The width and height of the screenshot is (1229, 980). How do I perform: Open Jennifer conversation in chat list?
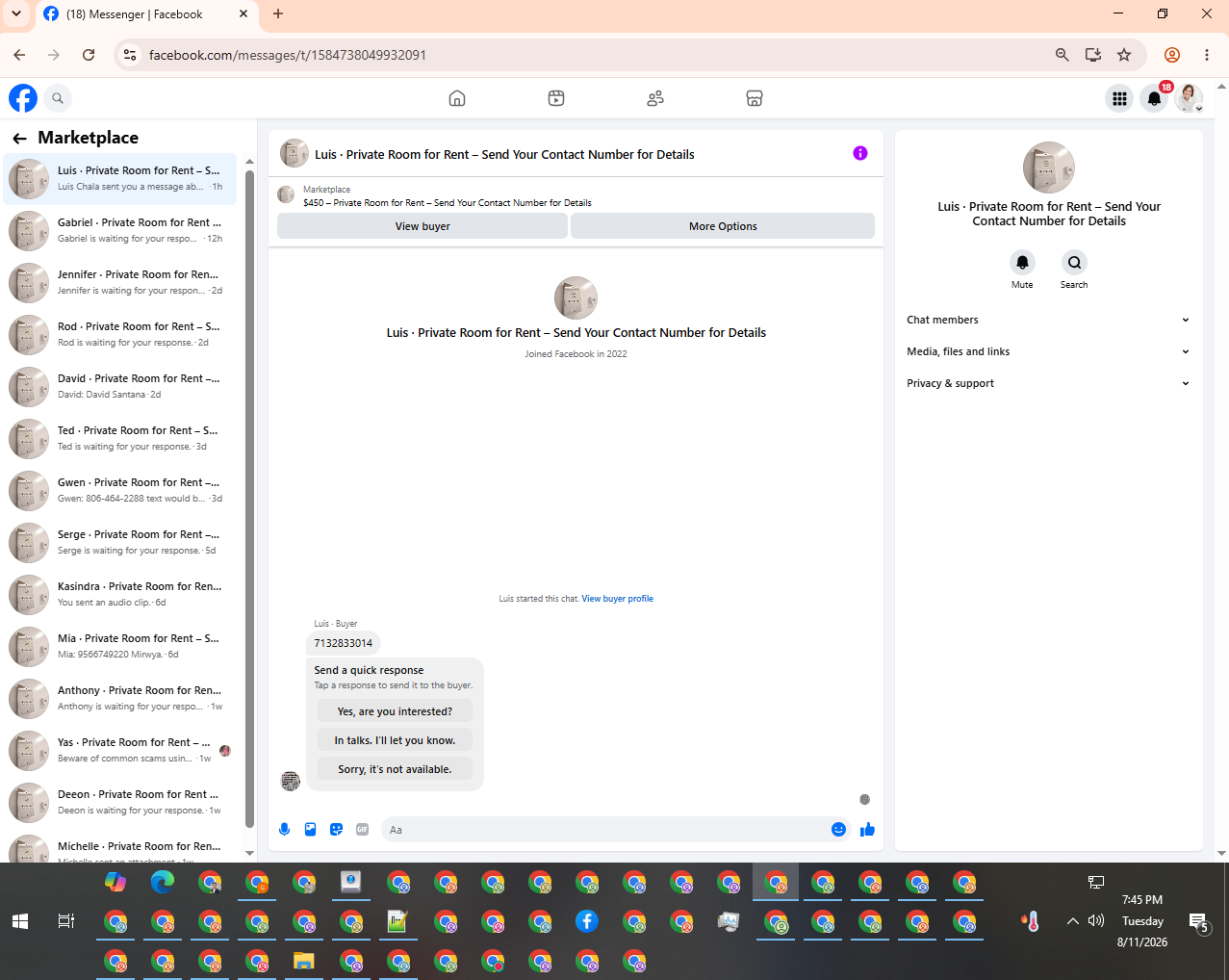119,283
